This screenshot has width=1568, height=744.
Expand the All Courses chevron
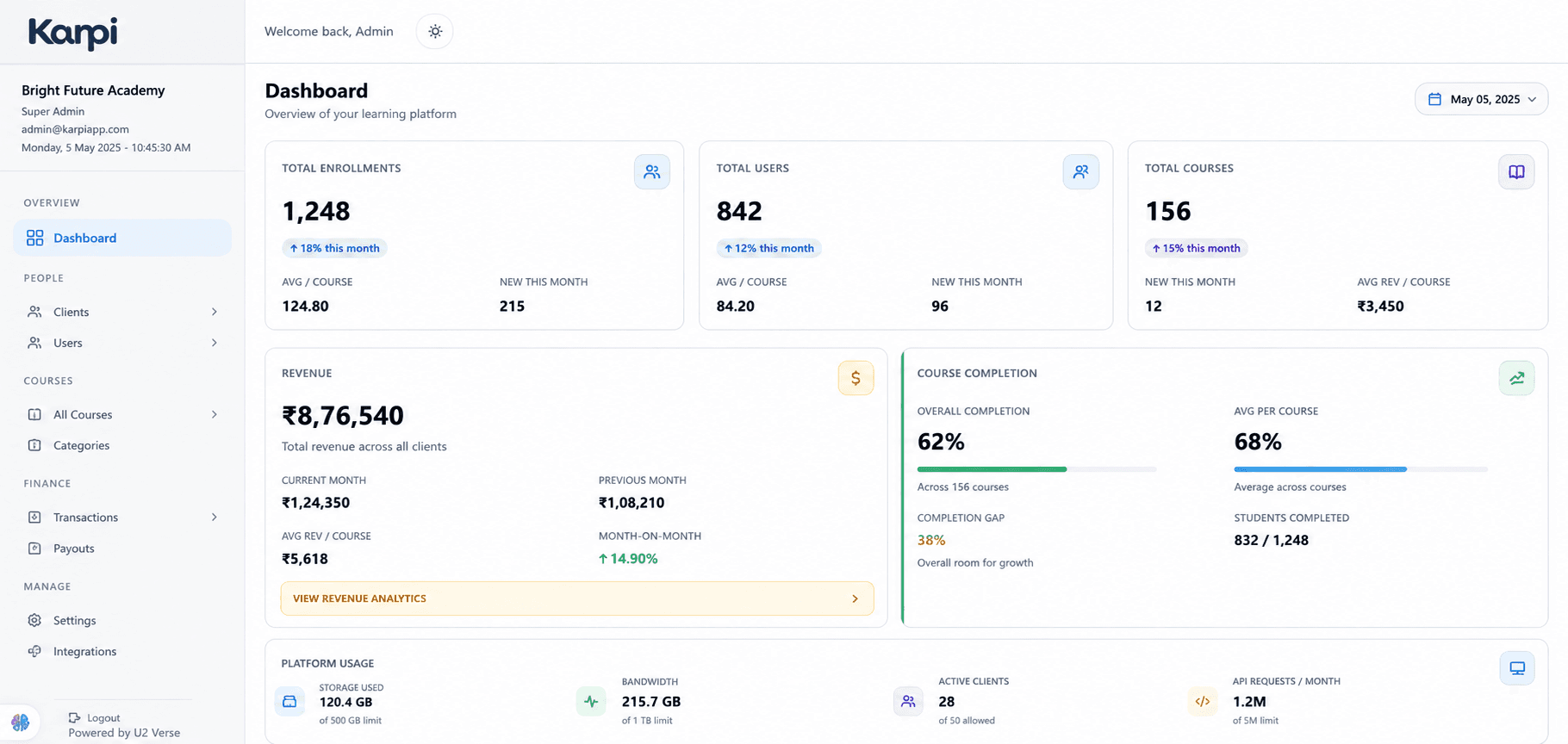click(215, 414)
